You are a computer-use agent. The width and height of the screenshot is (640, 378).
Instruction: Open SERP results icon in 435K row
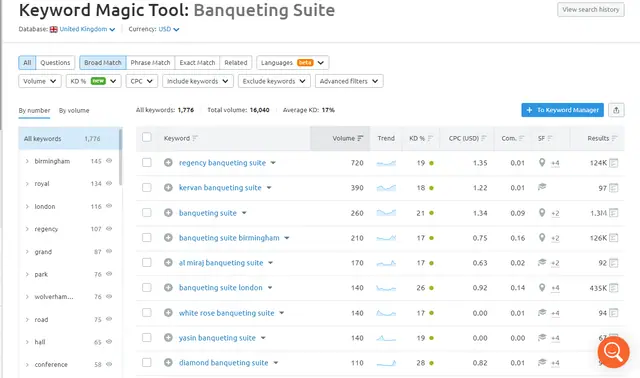613,288
